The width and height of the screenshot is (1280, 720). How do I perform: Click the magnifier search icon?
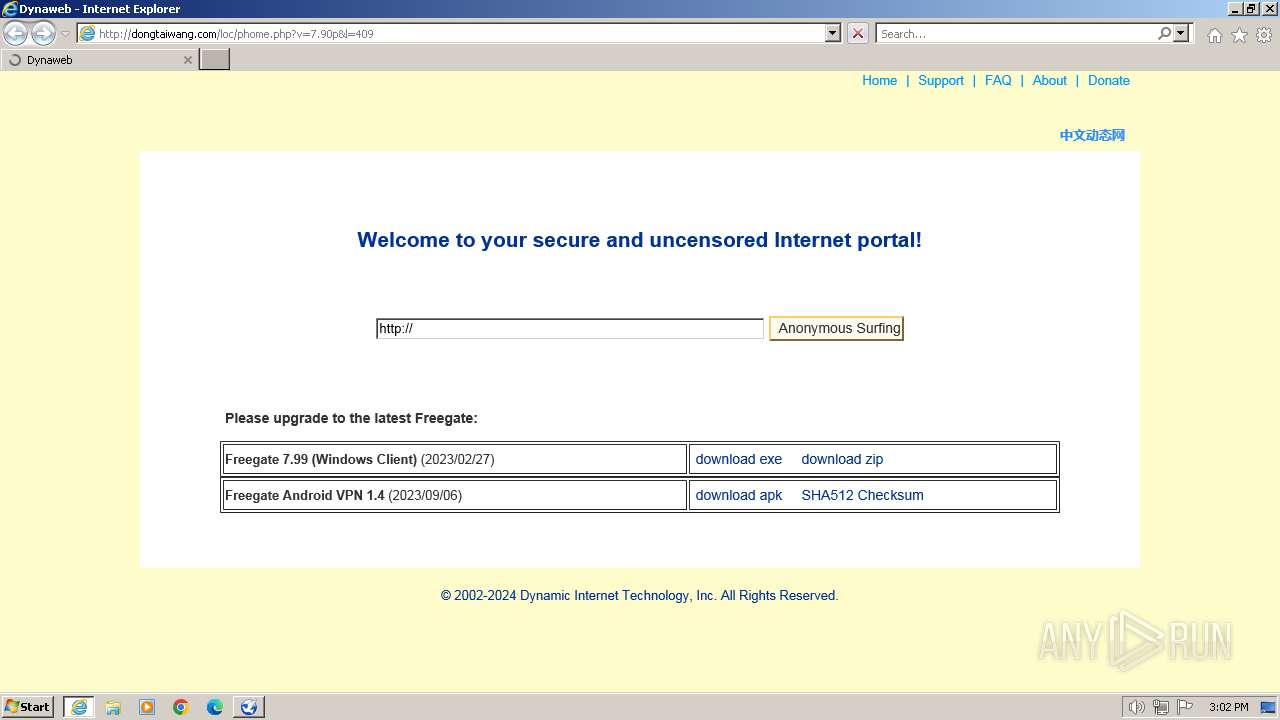point(1164,33)
